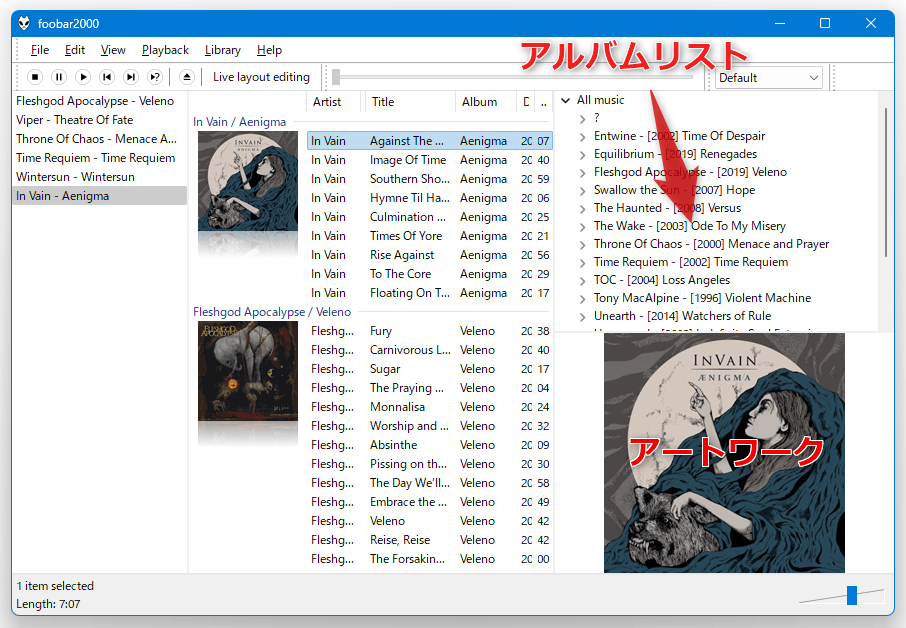This screenshot has height=628, width=906.
Task: Click the Stop playback button
Action: pyautogui.click(x=35, y=77)
